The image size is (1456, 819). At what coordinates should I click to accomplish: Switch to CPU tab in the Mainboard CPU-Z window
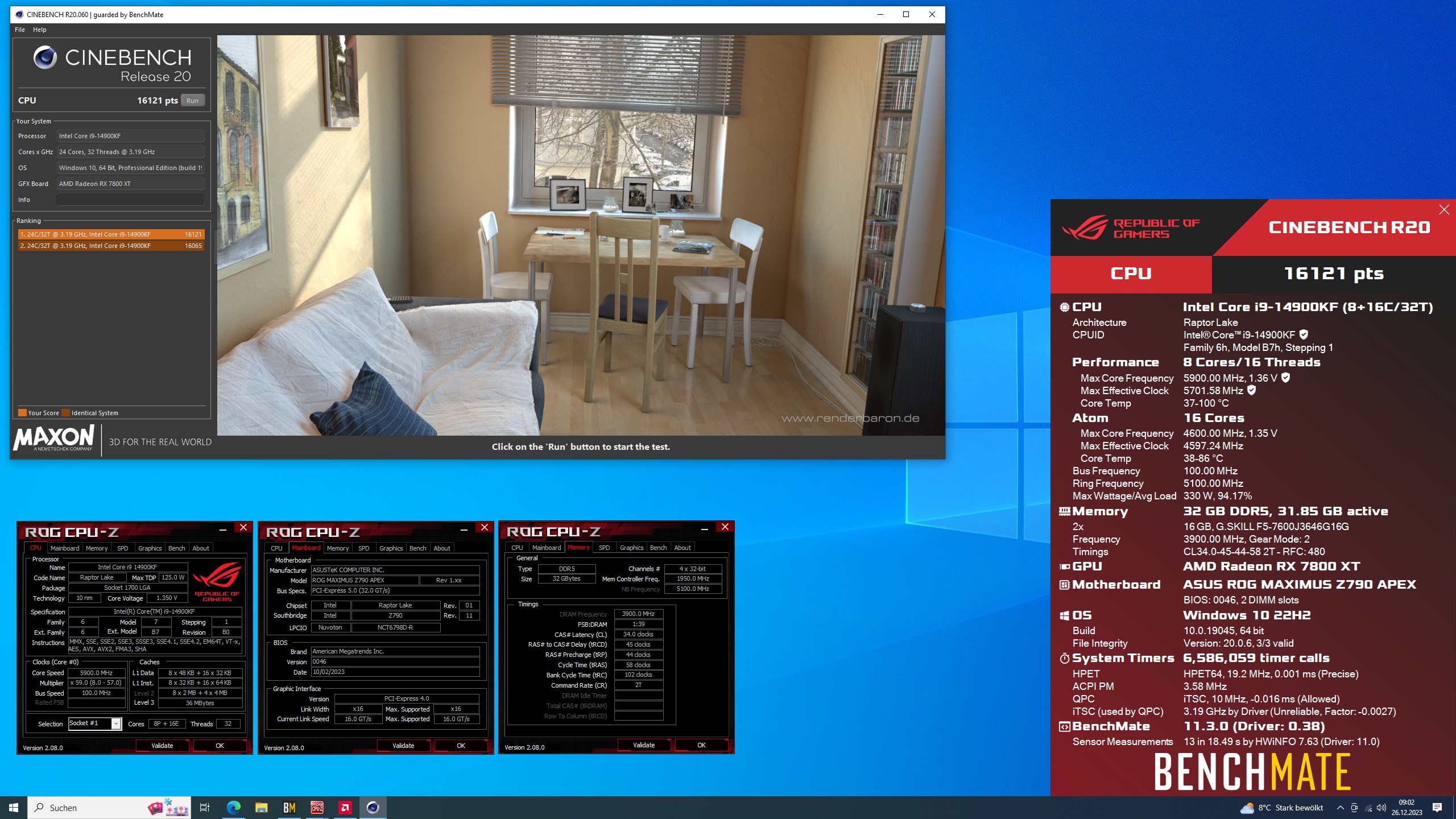pyautogui.click(x=276, y=548)
